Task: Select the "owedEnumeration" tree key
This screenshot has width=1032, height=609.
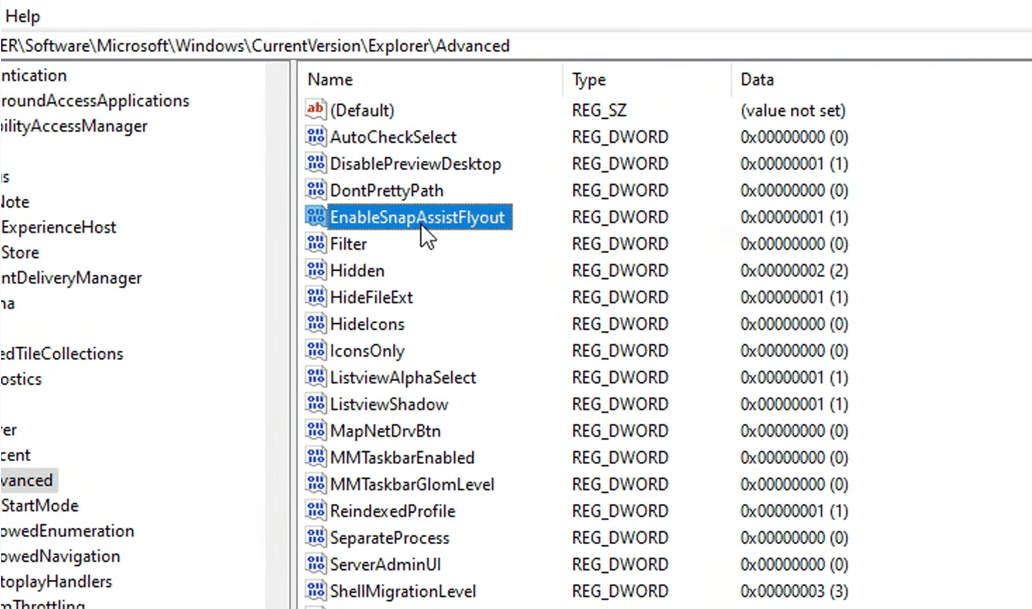Action: click(67, 531)
